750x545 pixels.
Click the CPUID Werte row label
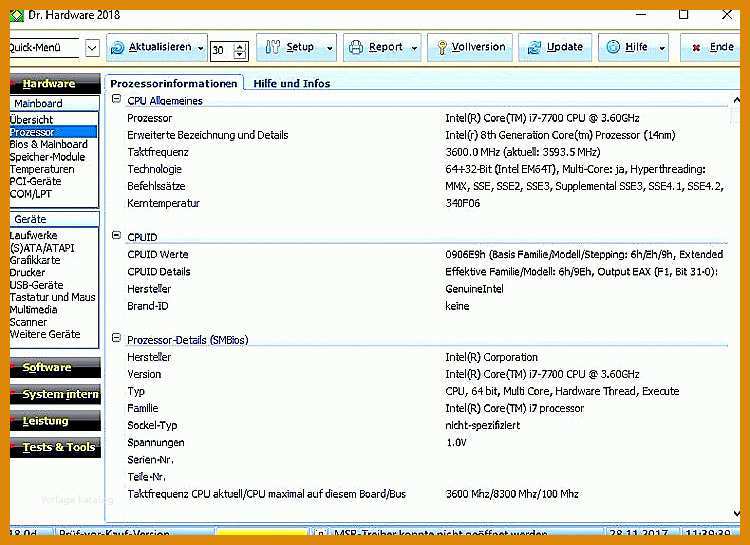point(158,255)
